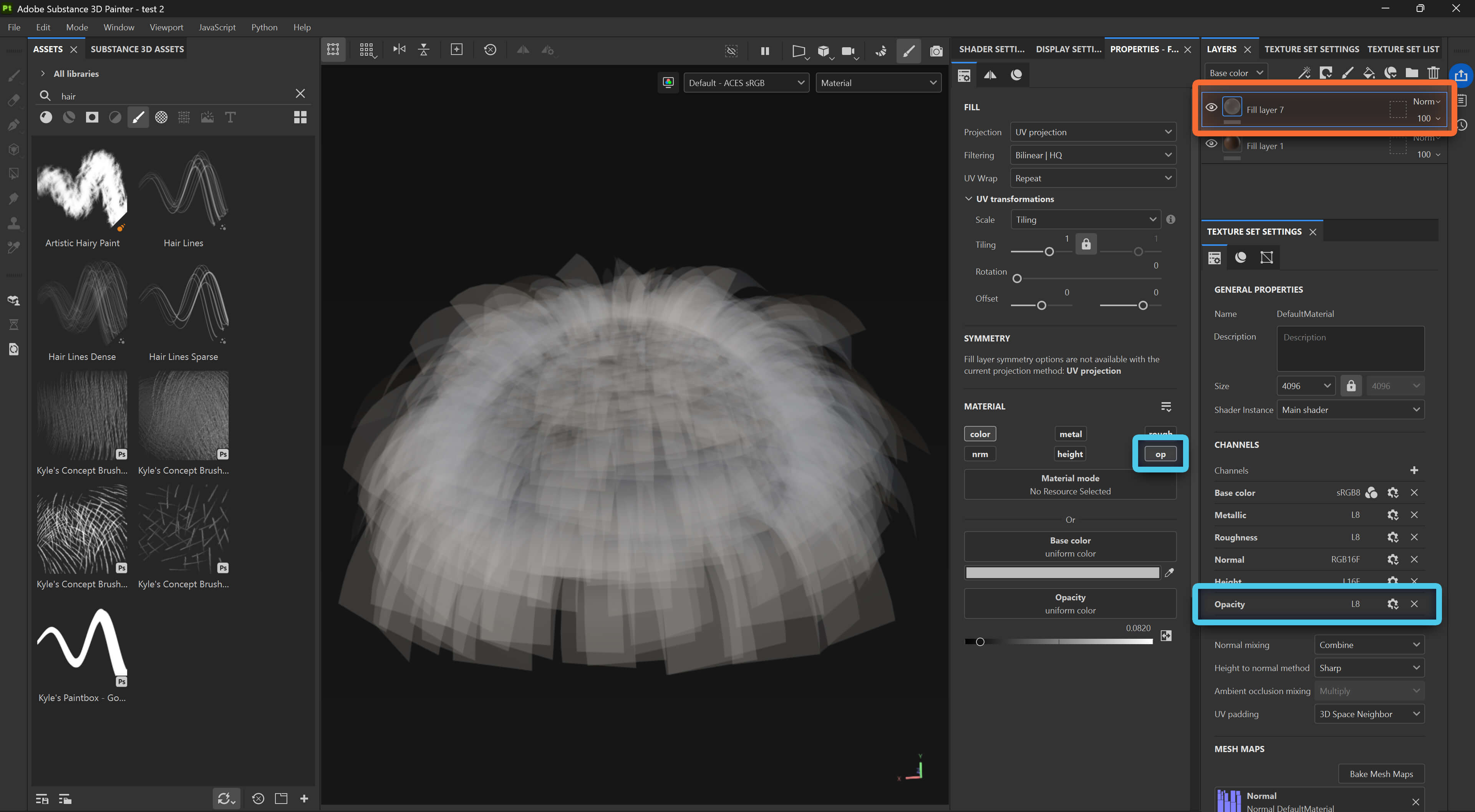Open the Base color channel dropdown in Layers

click(1236, 73)
